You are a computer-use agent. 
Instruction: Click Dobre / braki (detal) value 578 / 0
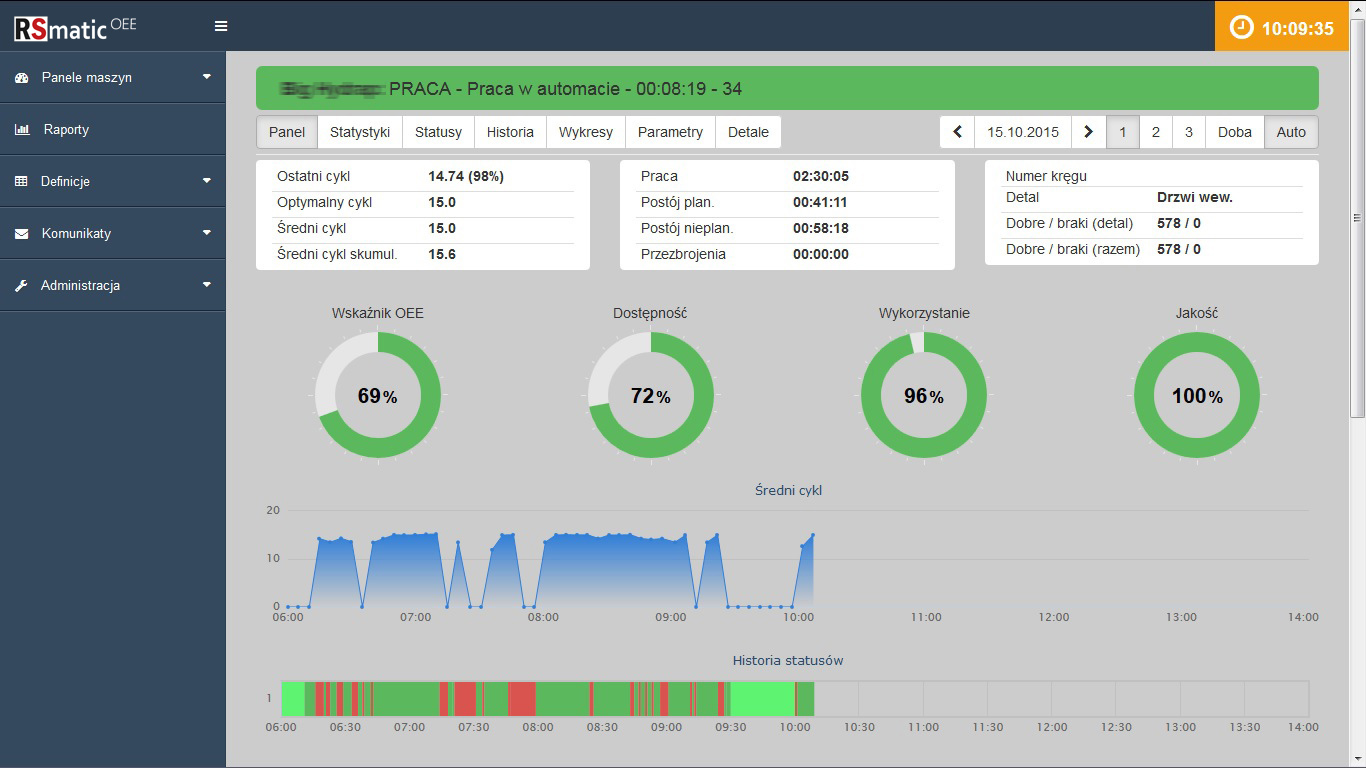1179,223
